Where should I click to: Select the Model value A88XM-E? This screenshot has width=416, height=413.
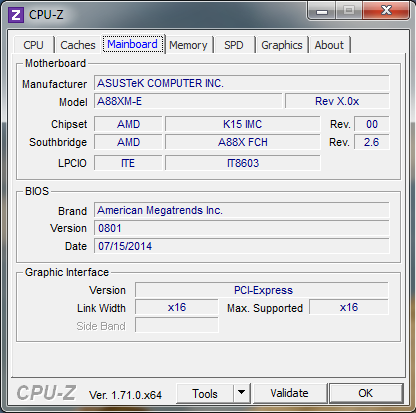(188, 101)
